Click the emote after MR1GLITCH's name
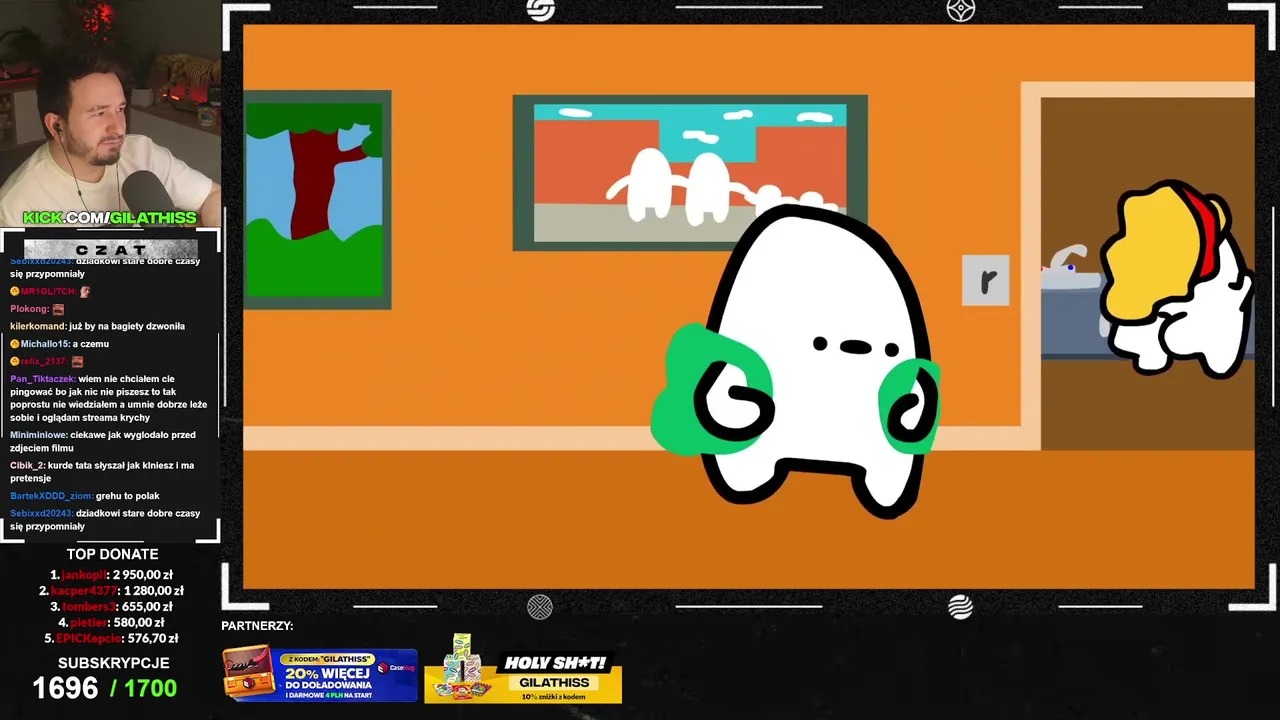This screenshot has height=720, width=1280. (85, 291)
